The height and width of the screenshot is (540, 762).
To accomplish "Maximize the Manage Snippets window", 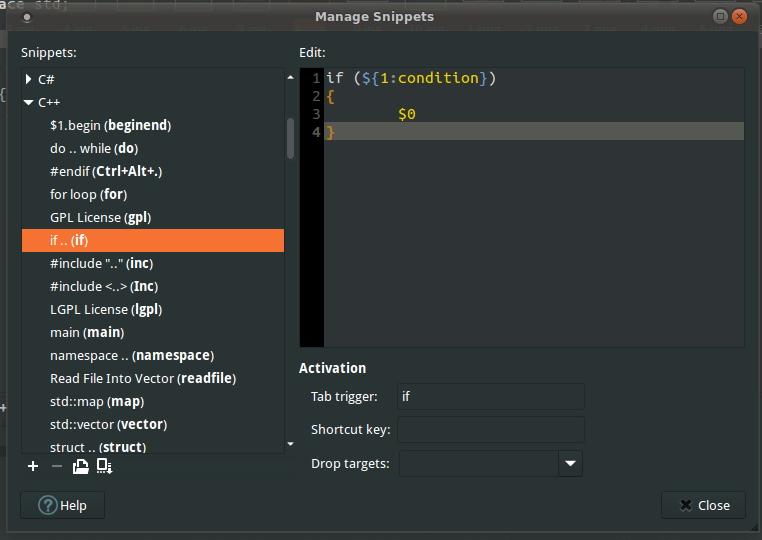I will pos(720,17).
